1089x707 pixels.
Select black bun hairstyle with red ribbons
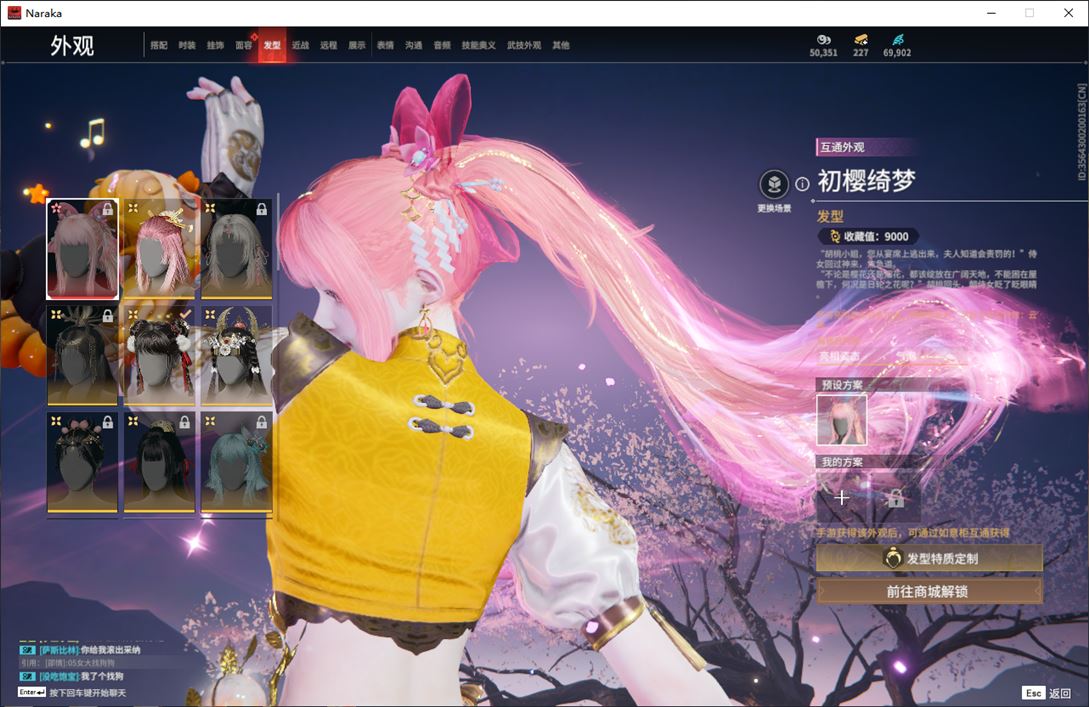pos(159,355)
